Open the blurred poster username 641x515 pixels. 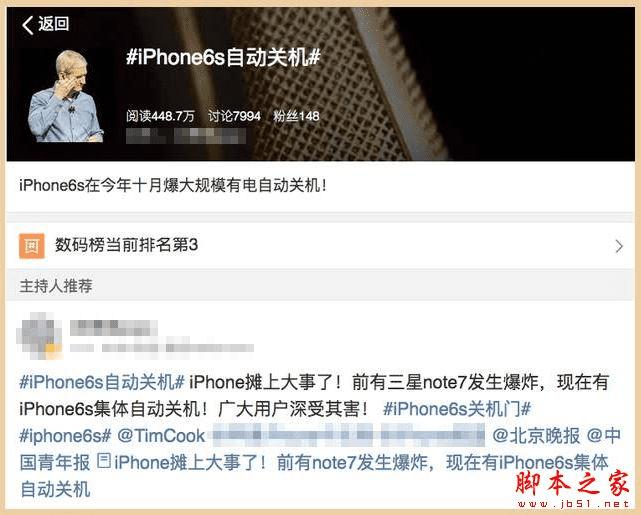pos(114,328)
